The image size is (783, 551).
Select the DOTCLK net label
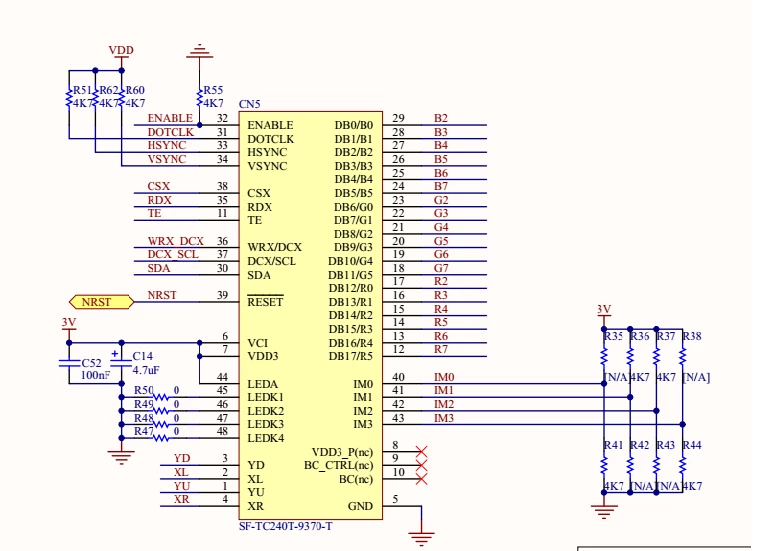click(171, 132)
